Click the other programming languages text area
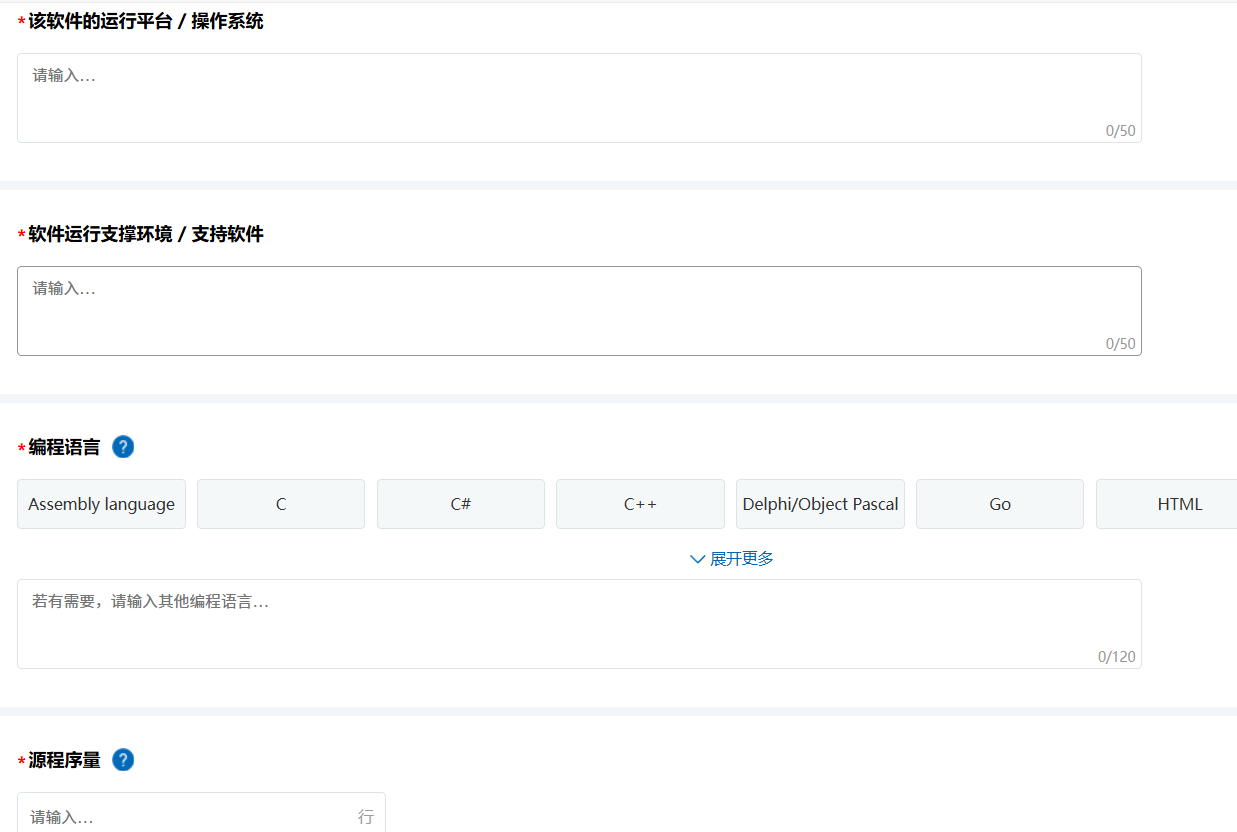The height and width of the screenshot is (832, 1237). 579,624
